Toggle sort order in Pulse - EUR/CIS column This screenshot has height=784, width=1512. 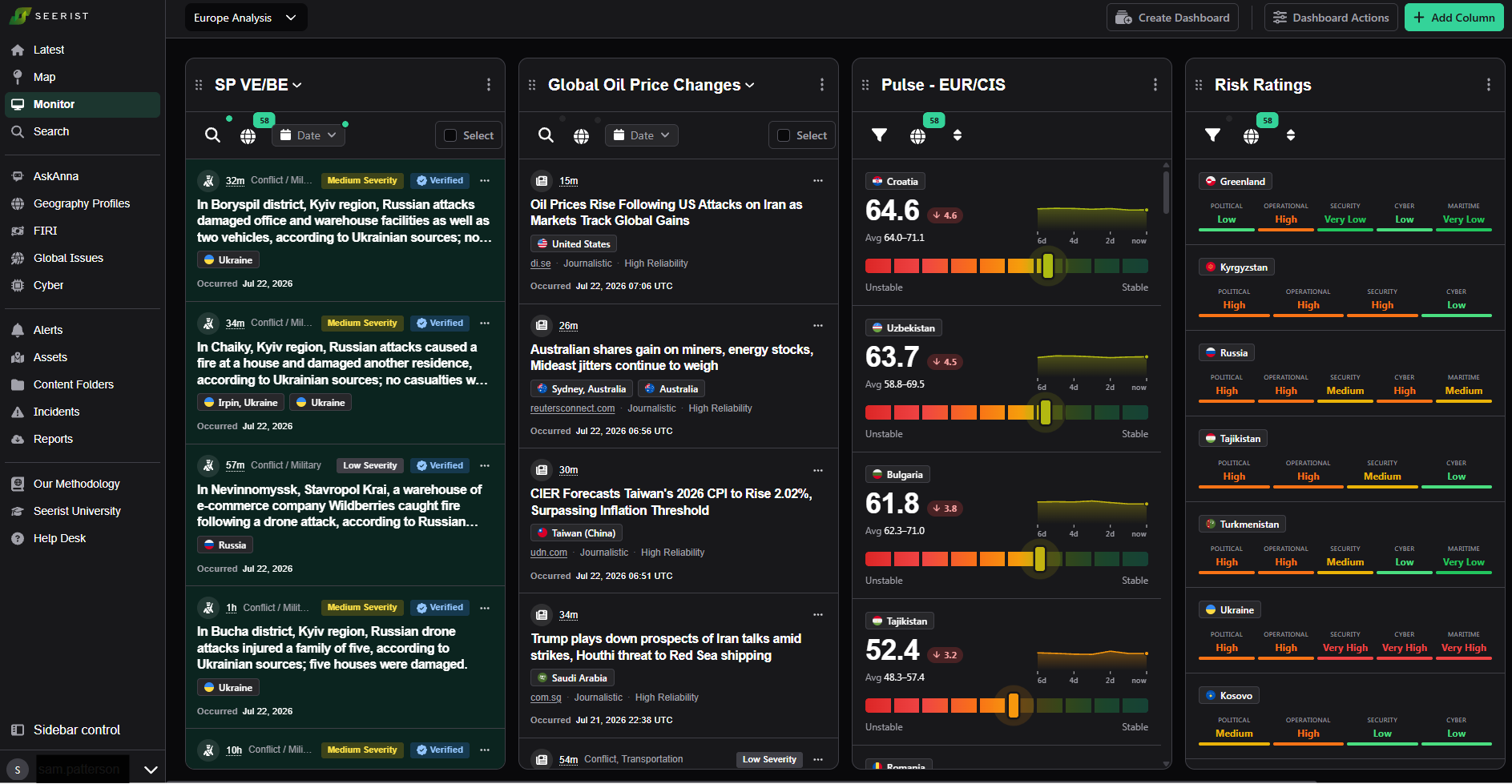click(x=958, y=135)
